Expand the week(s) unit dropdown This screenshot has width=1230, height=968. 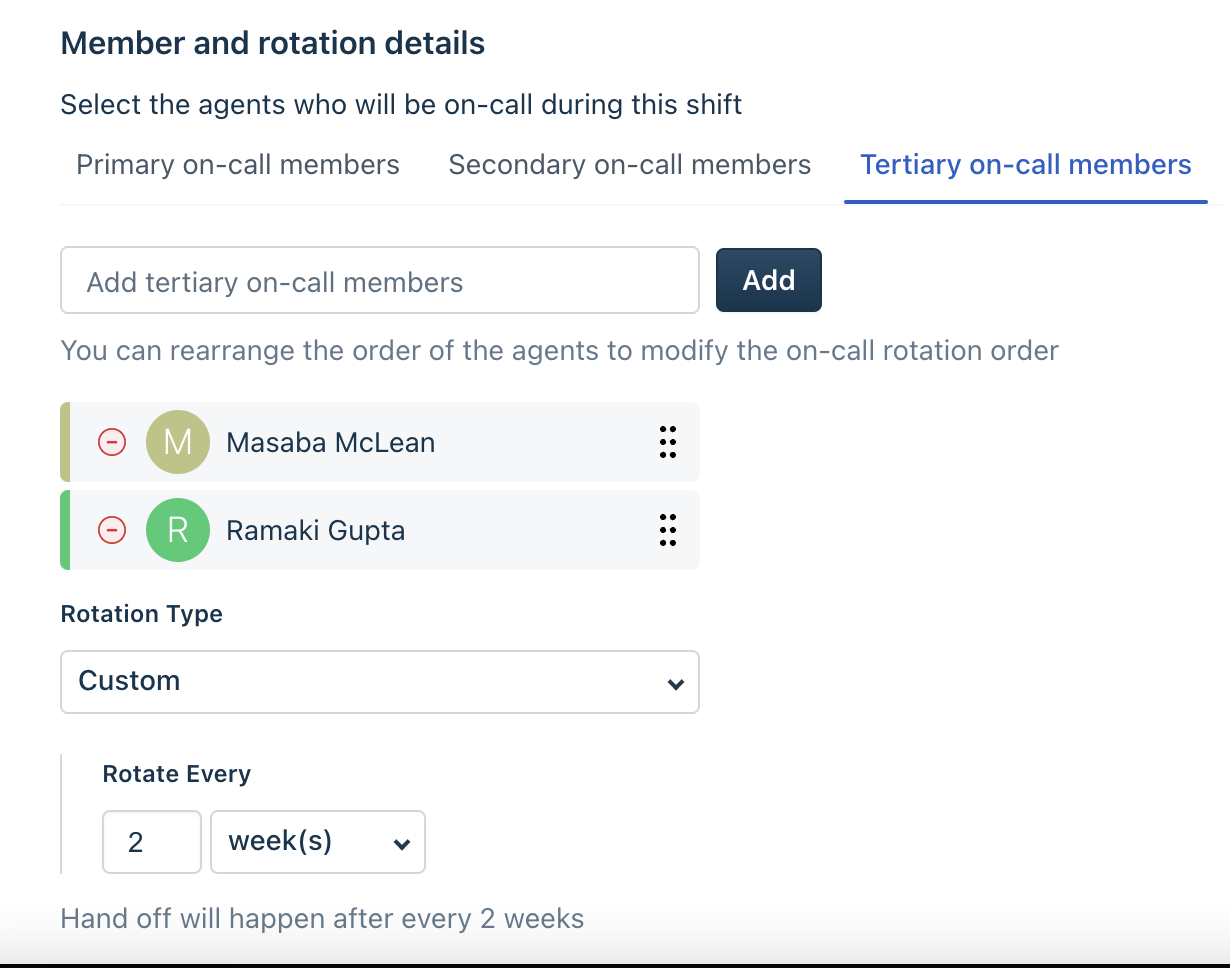click(318, 842)
